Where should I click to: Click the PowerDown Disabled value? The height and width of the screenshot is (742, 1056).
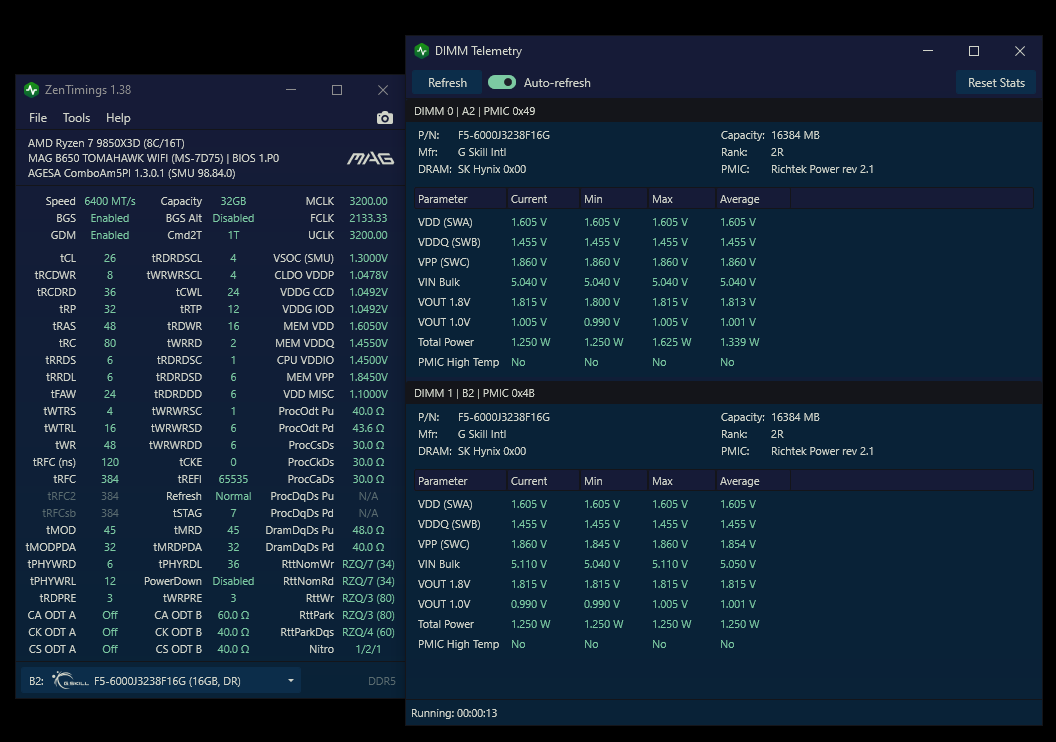pyautogui.click(x=233, y=581)
